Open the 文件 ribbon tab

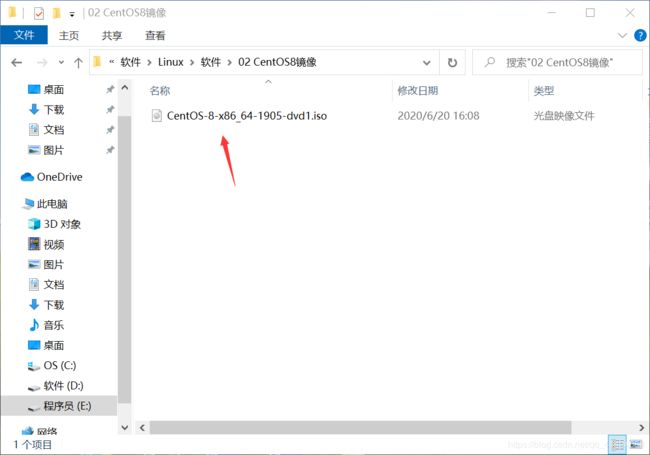click(x=24, y=35)
